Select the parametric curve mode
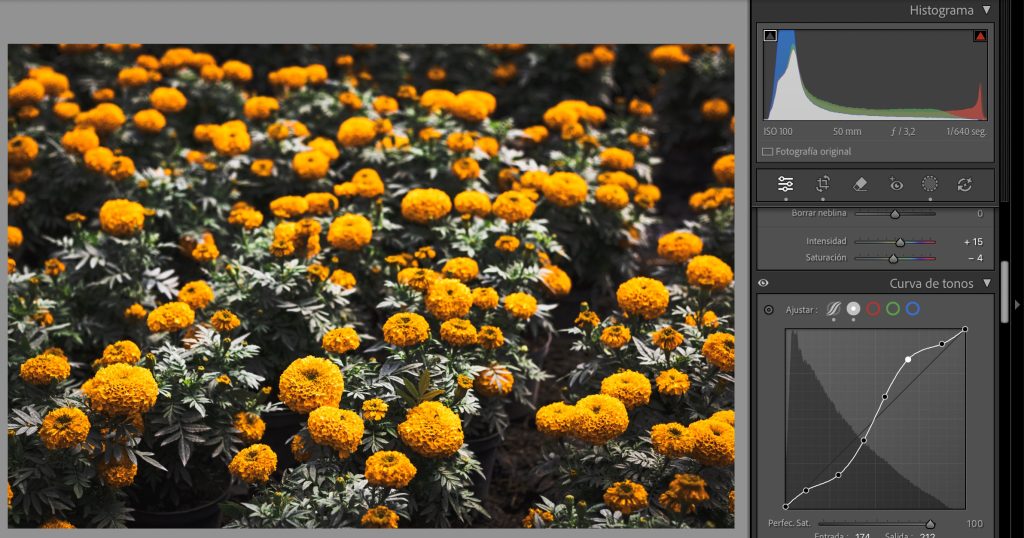 pos(833,309)
